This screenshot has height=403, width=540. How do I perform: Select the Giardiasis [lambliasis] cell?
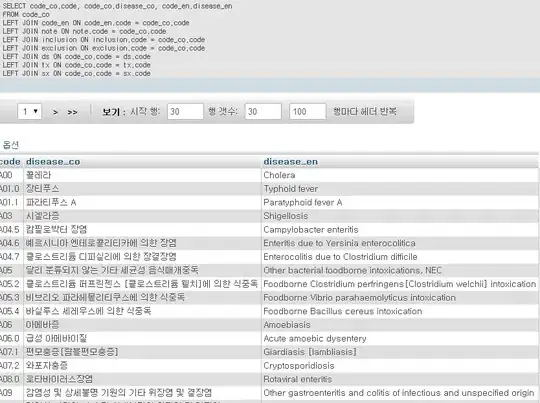400,352
